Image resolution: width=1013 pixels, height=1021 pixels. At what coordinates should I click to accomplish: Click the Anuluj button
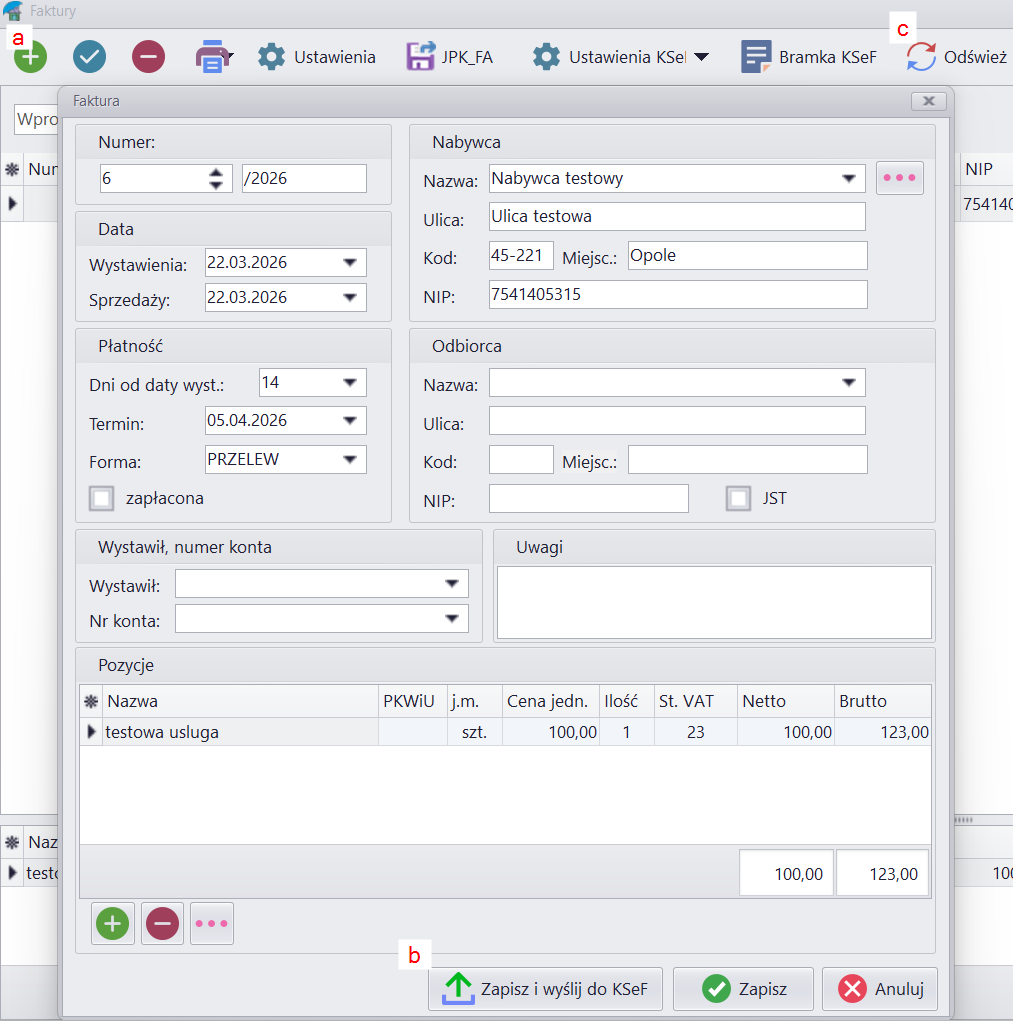point(879,989)
